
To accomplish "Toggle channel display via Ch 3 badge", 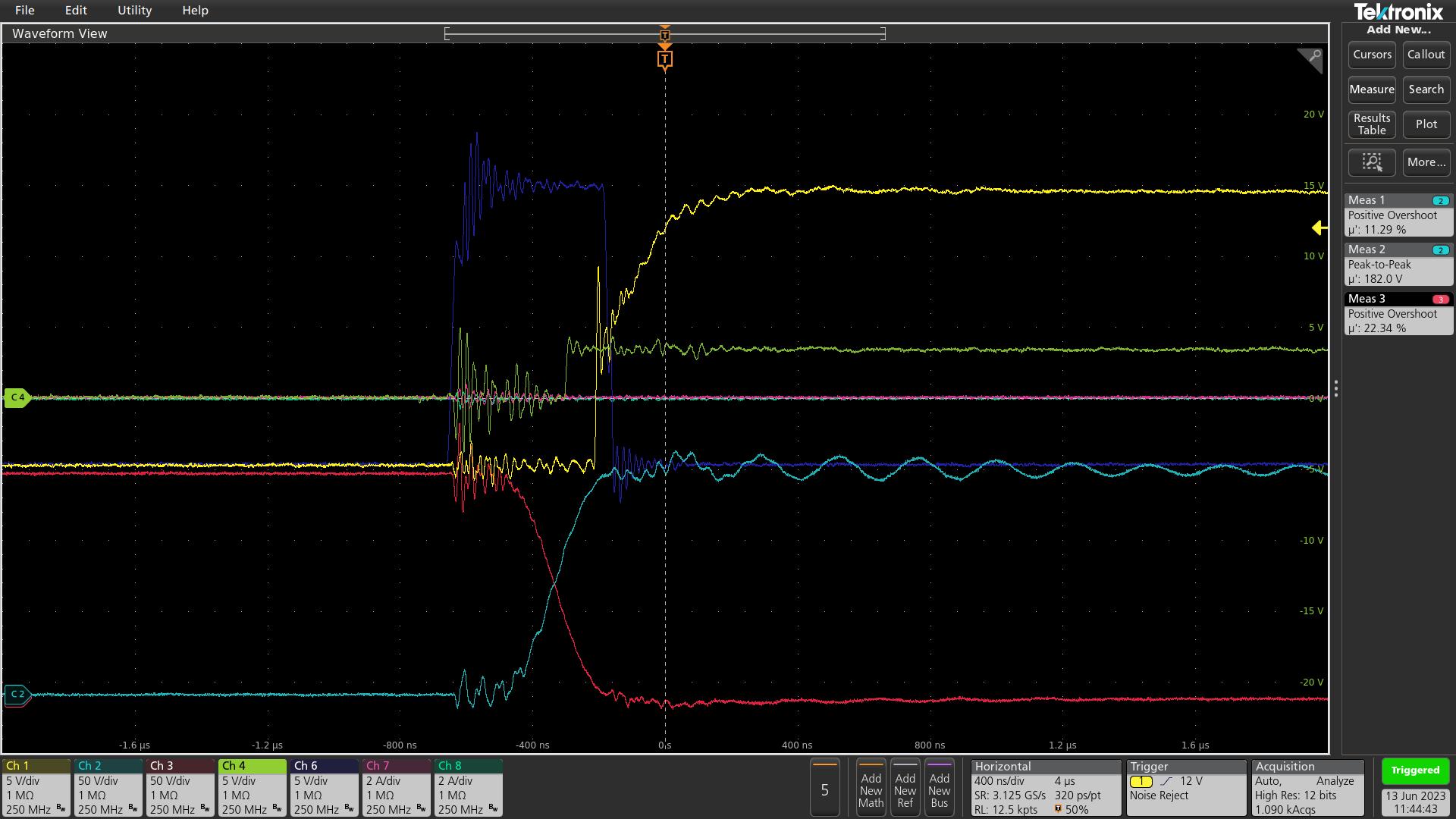I will (180, 787).
